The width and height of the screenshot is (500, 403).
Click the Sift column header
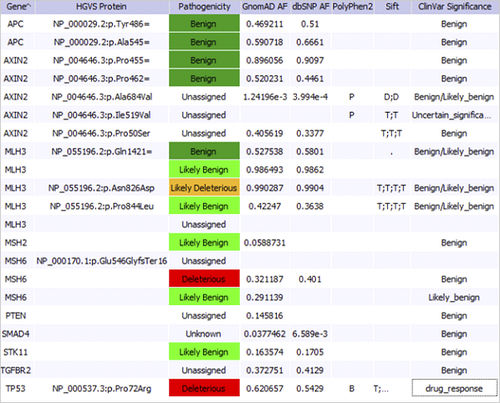coord(392,7)
